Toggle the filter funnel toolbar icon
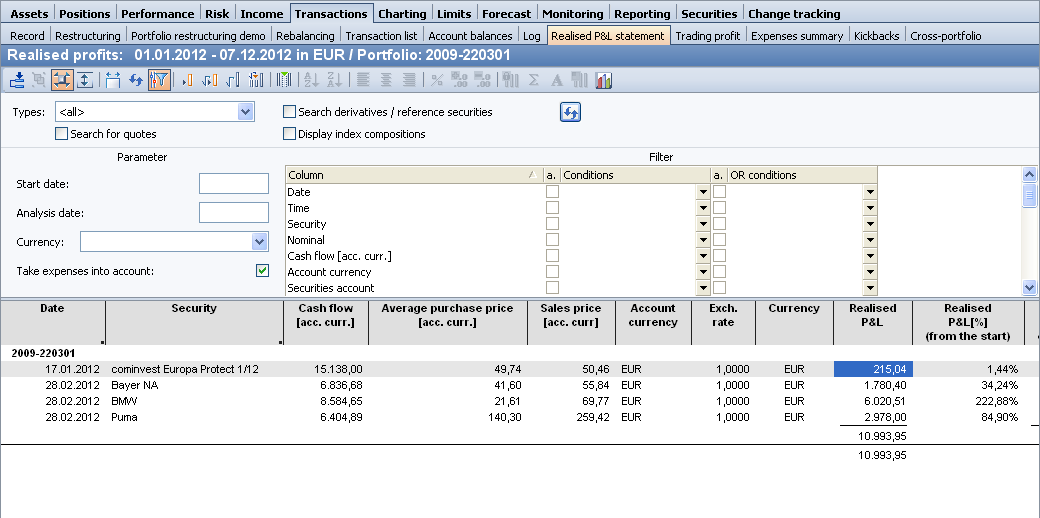1040x518 pixels. tap(159, 81)
